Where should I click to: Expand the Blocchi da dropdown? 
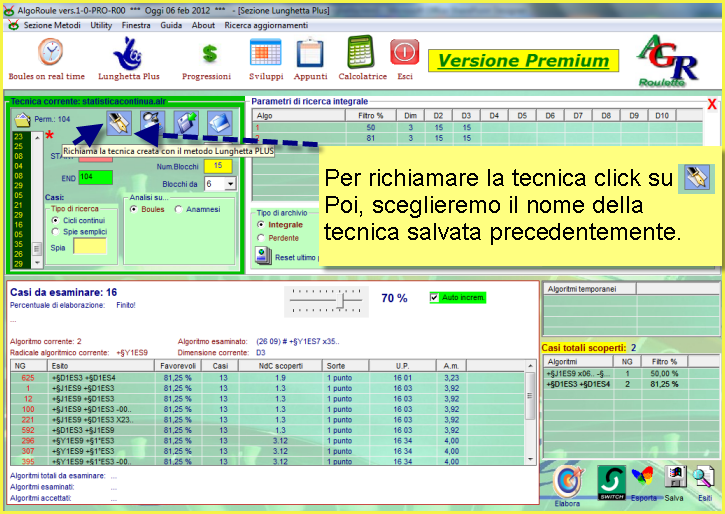(230, 184)
